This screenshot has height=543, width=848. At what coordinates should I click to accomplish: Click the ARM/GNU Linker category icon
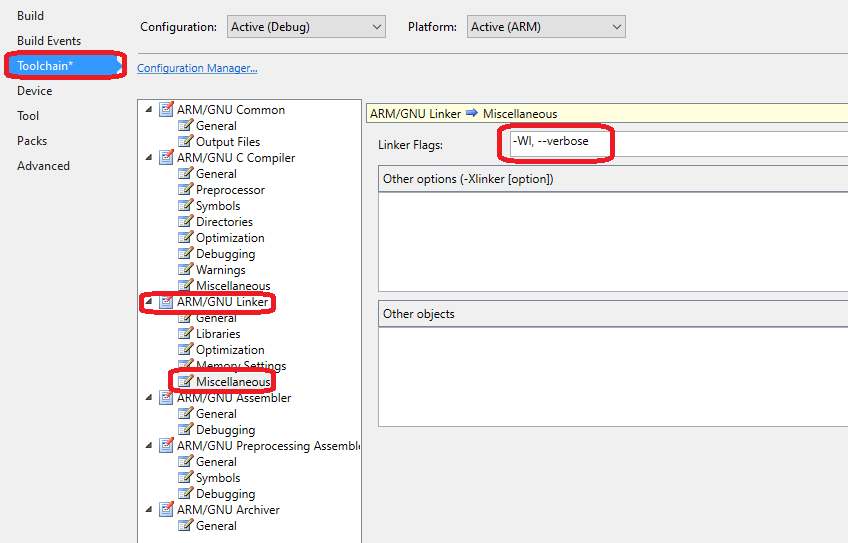(x=166, y=302)
